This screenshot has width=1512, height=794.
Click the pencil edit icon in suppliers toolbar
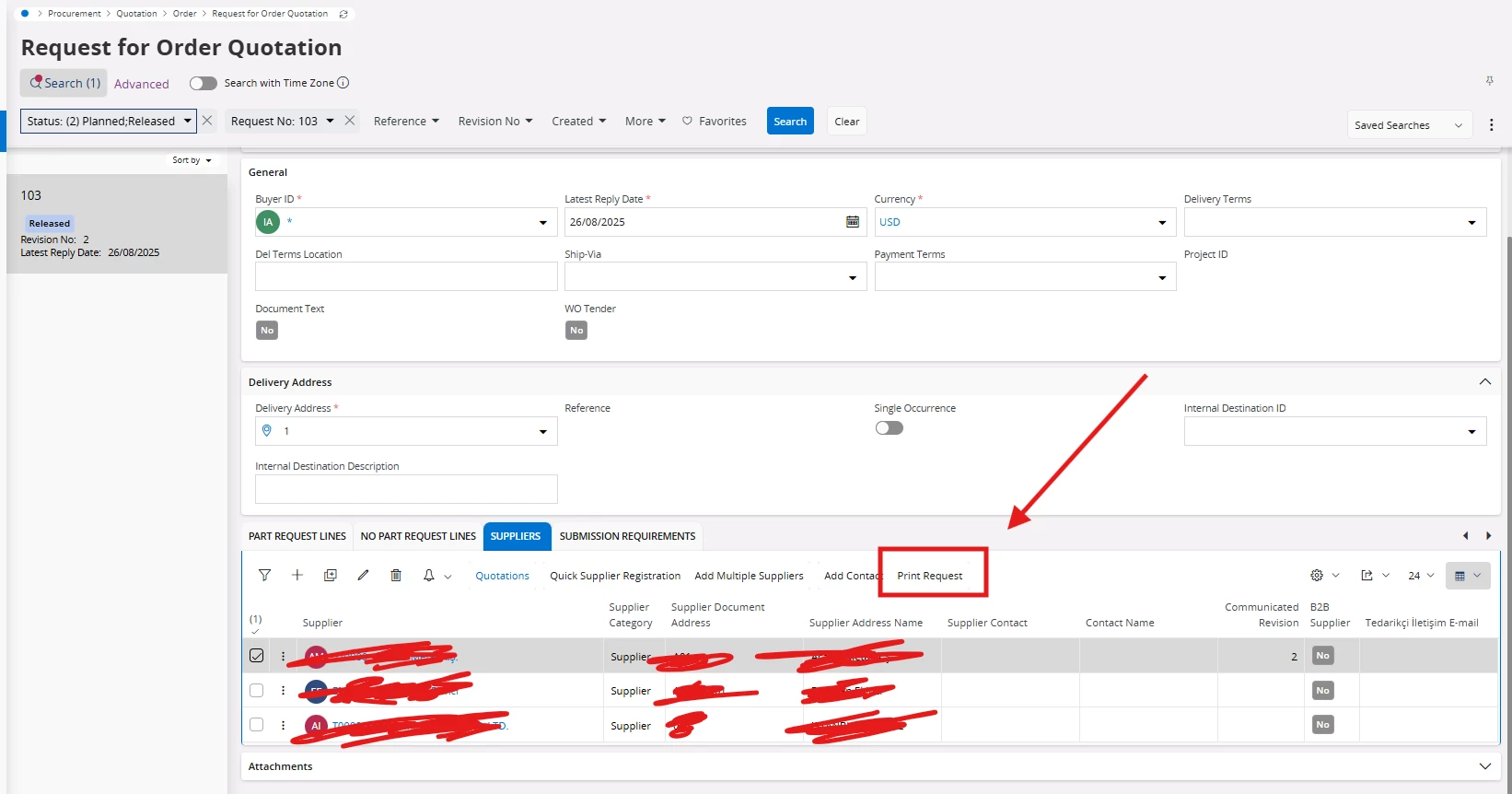364,576
